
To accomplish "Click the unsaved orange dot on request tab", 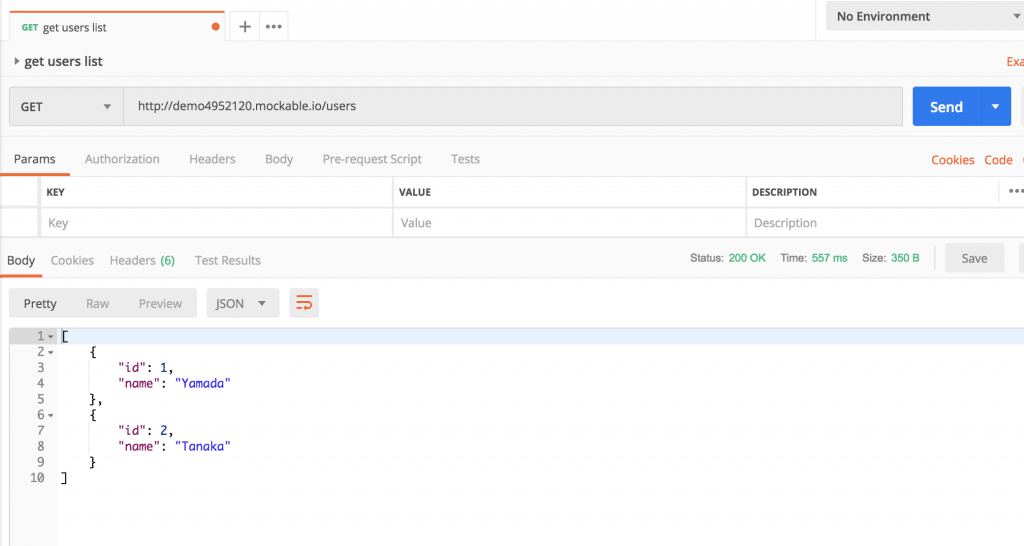I will [x=216, y=27].
